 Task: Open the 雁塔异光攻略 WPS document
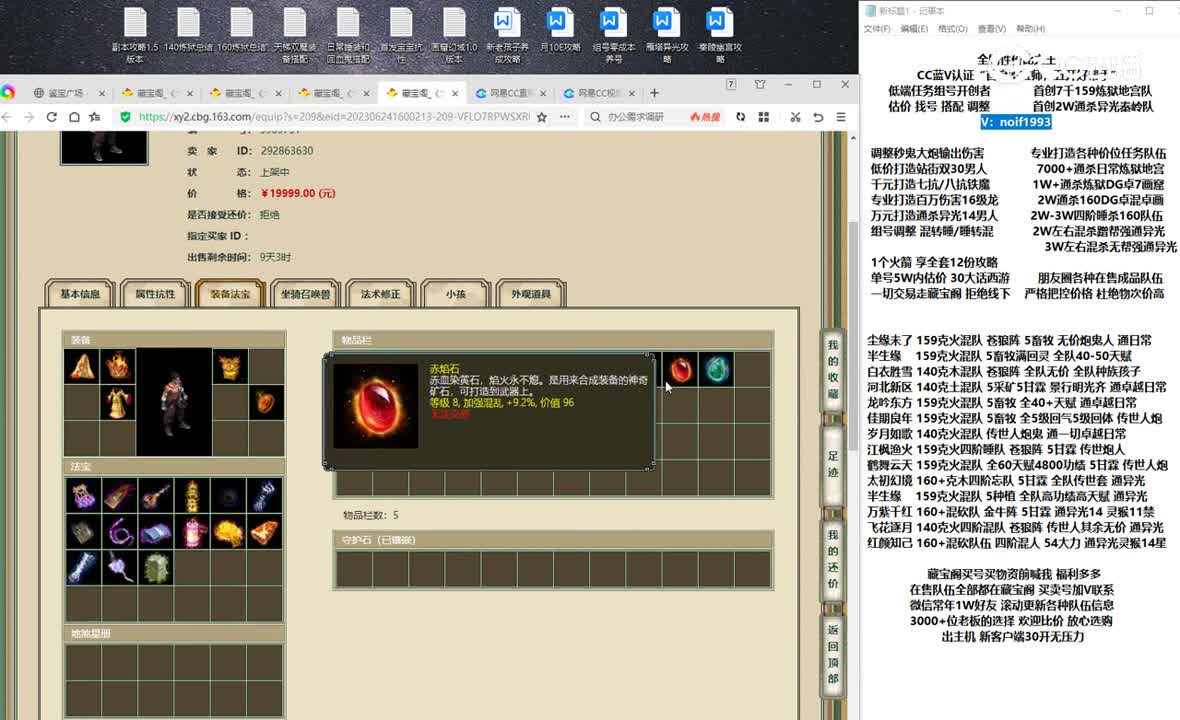pos(667,35)
